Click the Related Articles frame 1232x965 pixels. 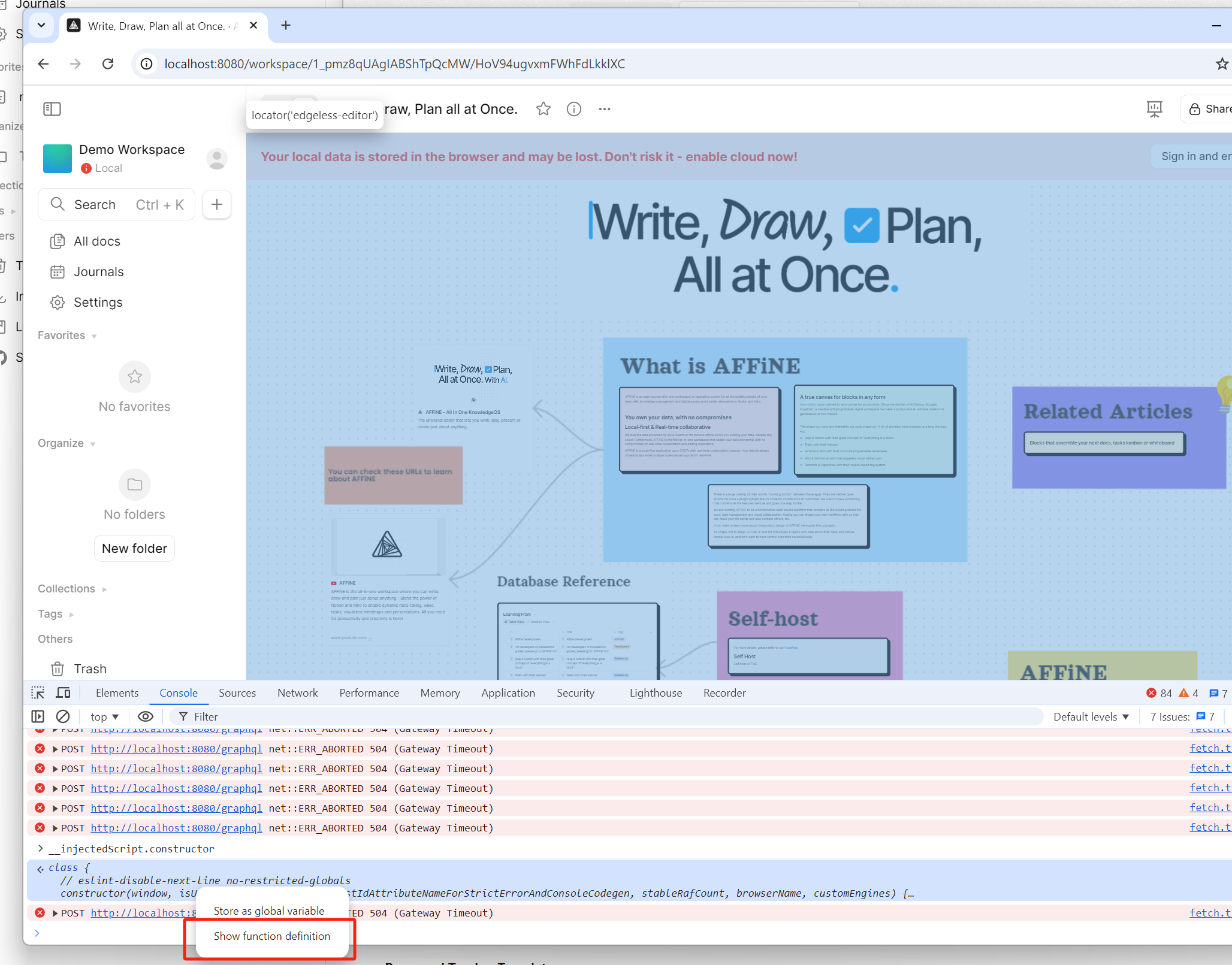pyautogui.click(x=1119, y=437)
